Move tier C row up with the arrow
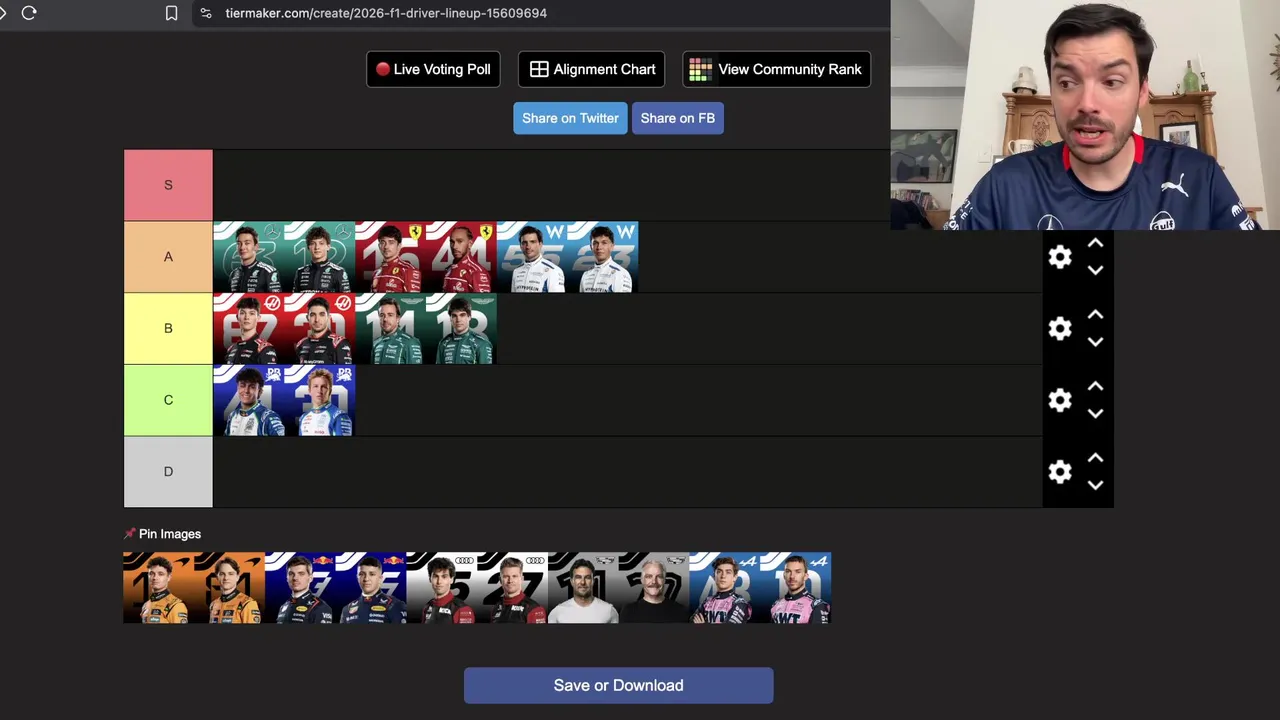 (x=1095, y=386)
